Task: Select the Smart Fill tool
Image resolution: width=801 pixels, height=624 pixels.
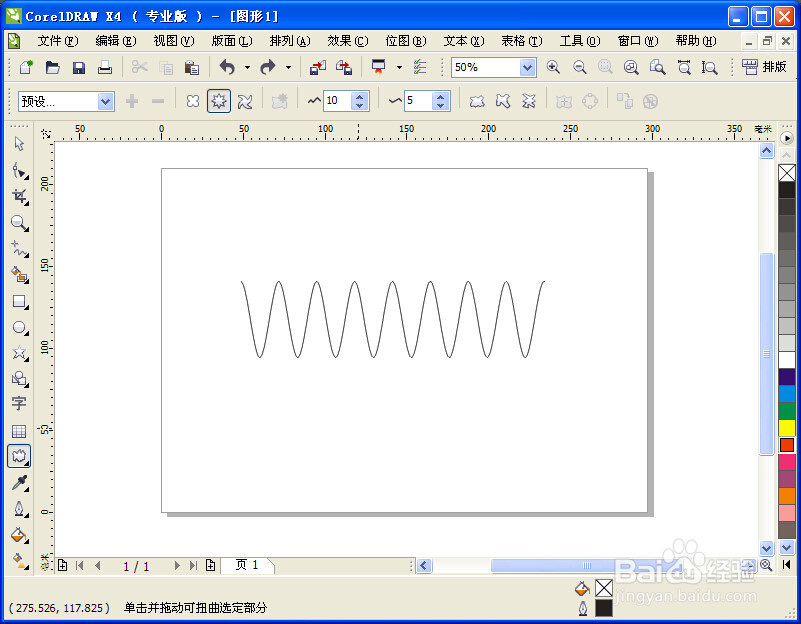Action: [x=19, y=275]
